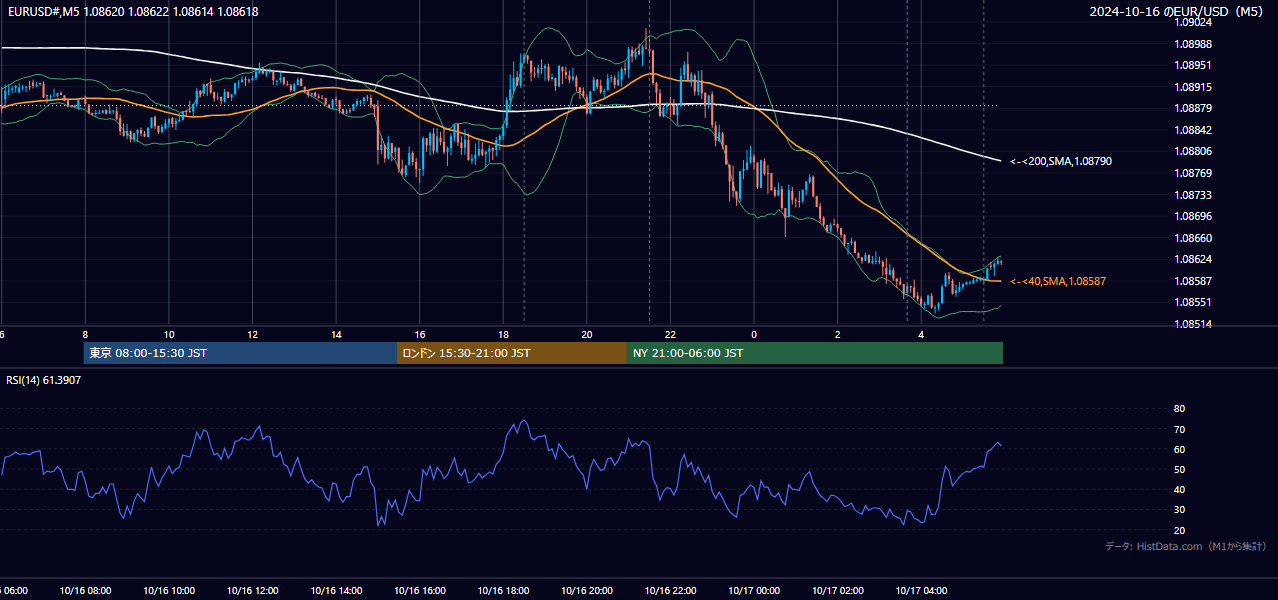Click the 10/16 22:00 date axis label
1278x600 pixels.
coord(671,591)
